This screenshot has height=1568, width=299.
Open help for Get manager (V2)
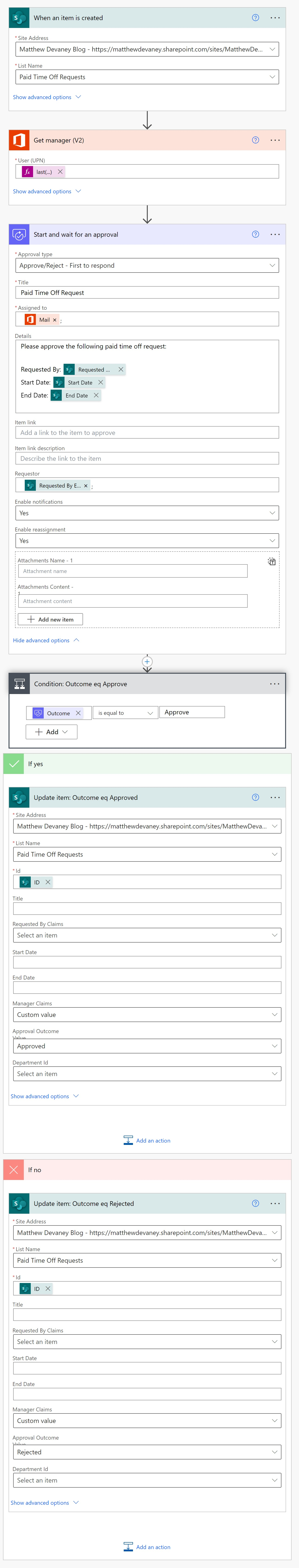[x=255, y=140]
